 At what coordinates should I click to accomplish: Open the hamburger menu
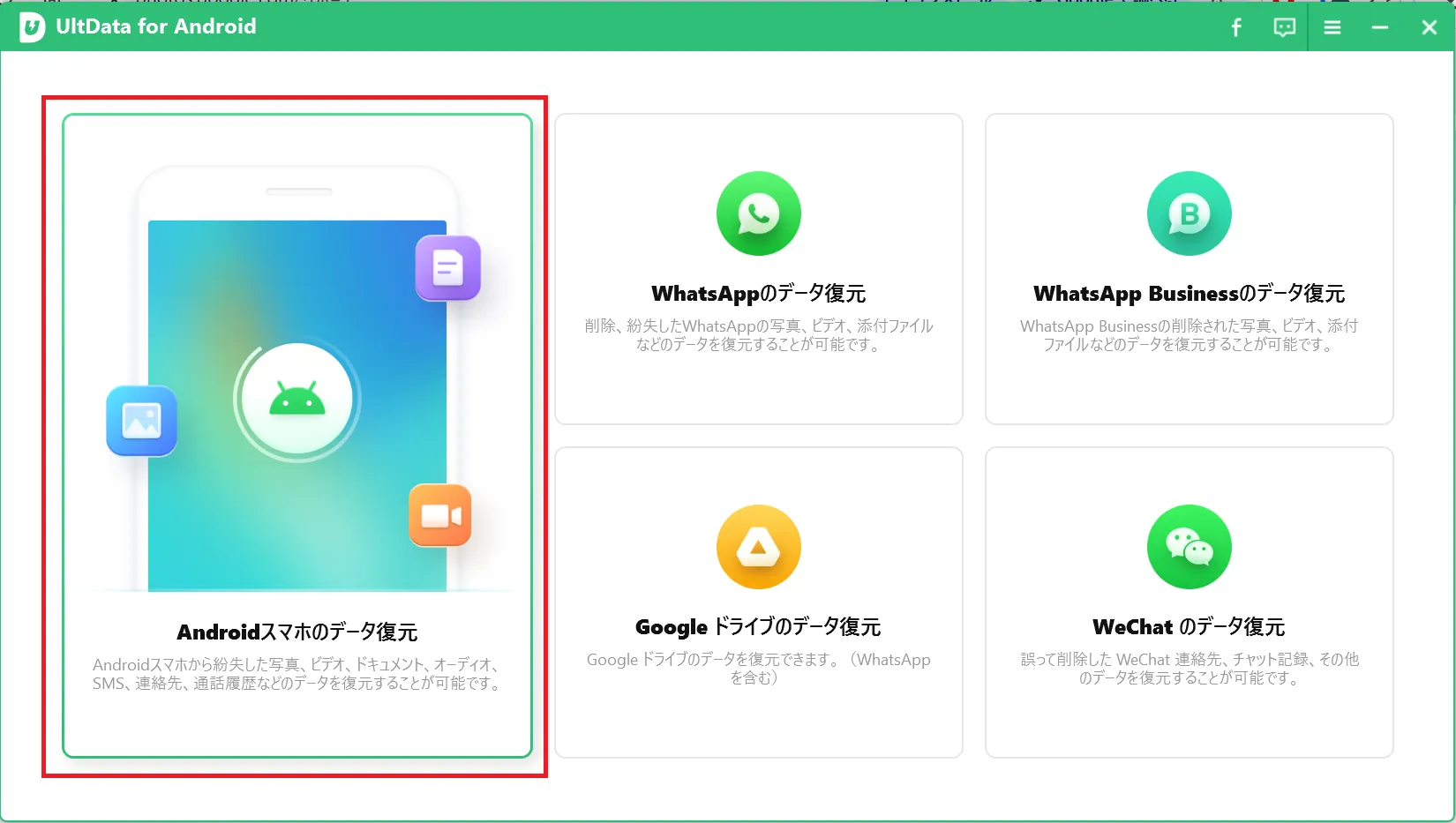point(1332,27)
